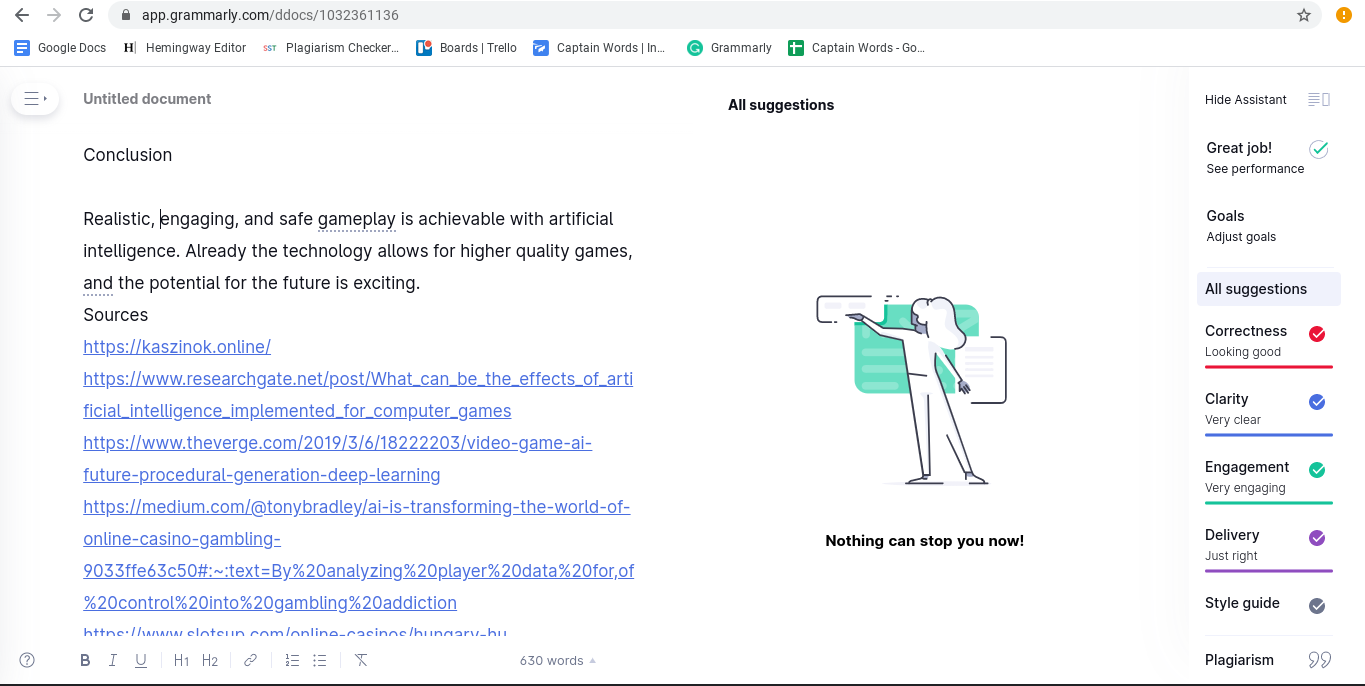Open the Correctness suggestions category
The height and width of the screenshot is (686, 1365).
click(x=1267, y=340)
